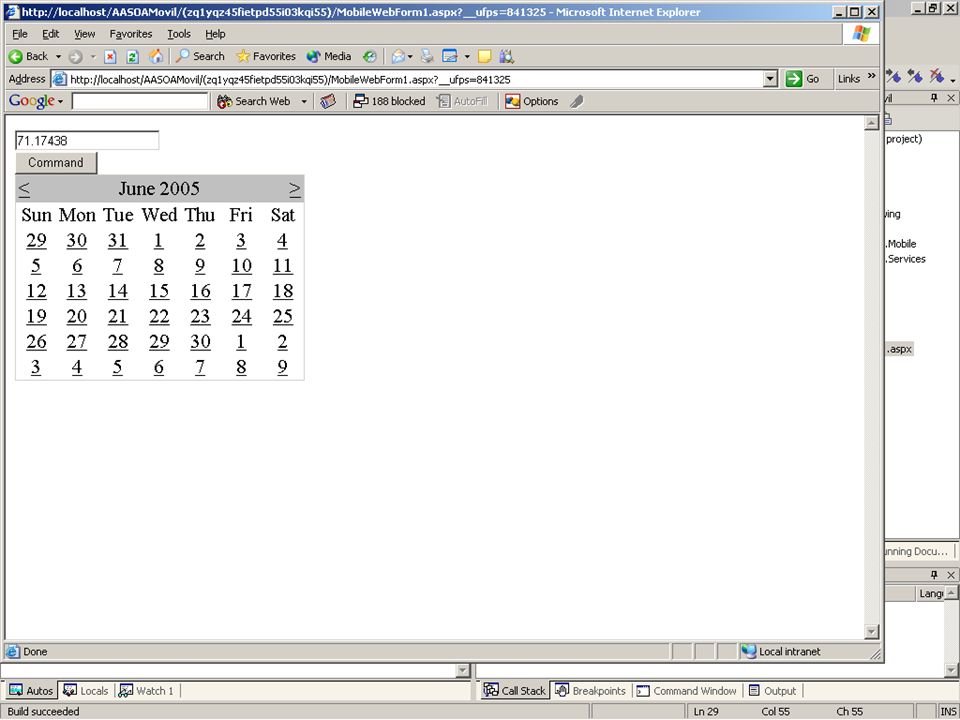The image size is (960, 720).
Task: Click Google Search Web button
Action: pyautogui.click(x=254, y=102)
